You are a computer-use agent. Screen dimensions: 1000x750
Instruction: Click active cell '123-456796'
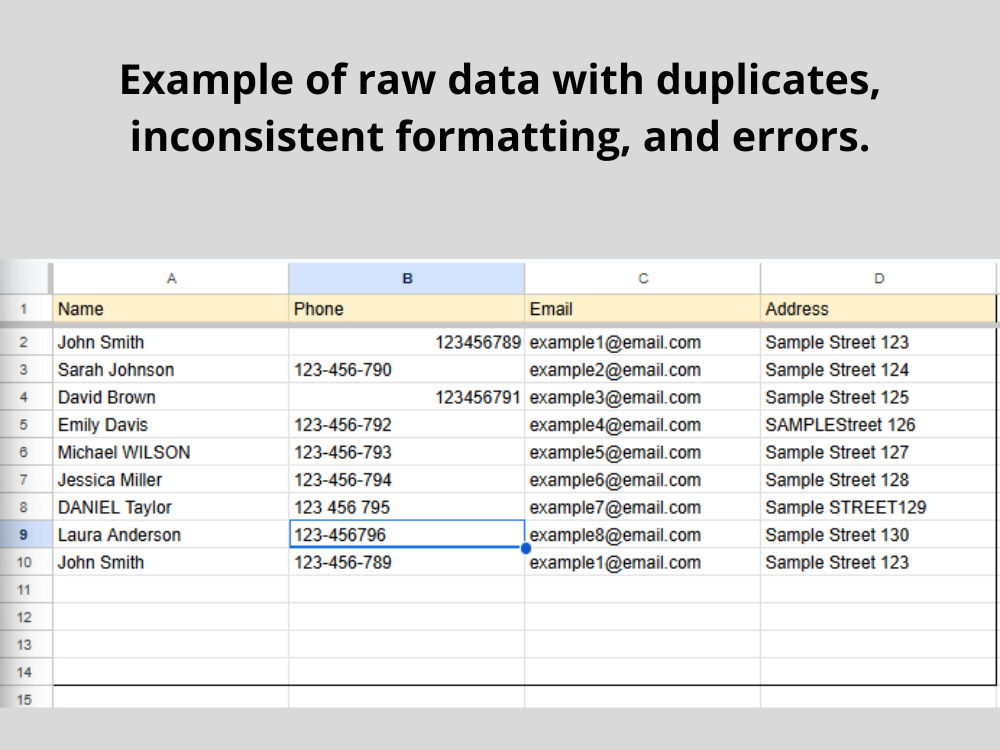407,534
